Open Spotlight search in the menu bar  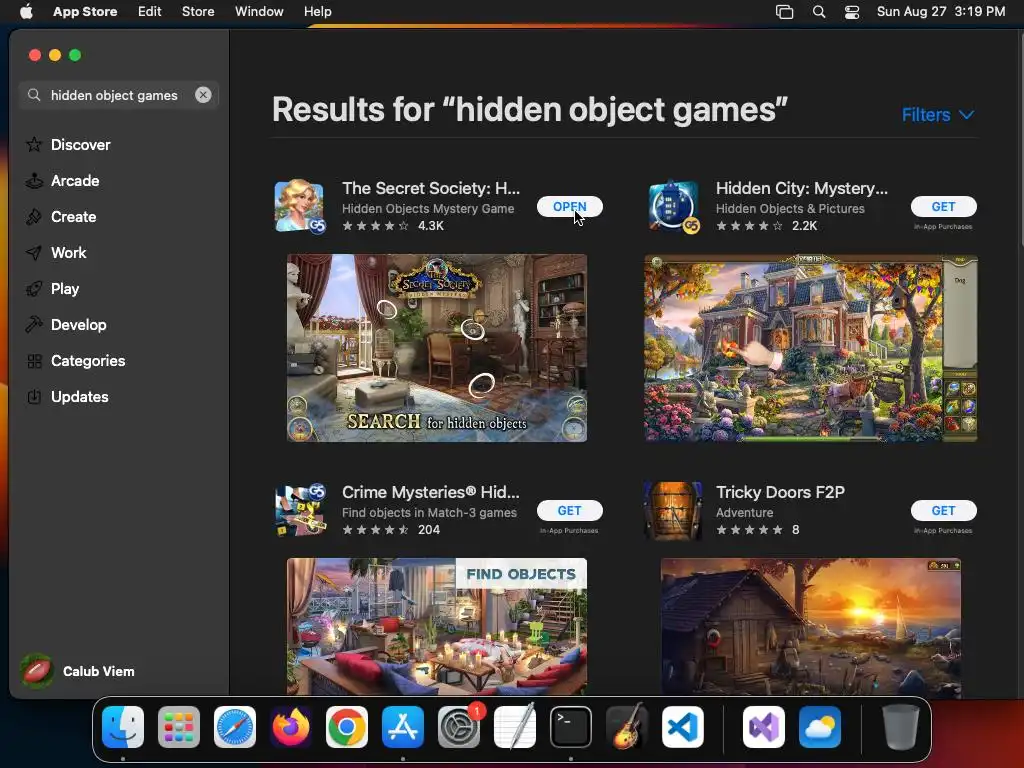point(819,12)
